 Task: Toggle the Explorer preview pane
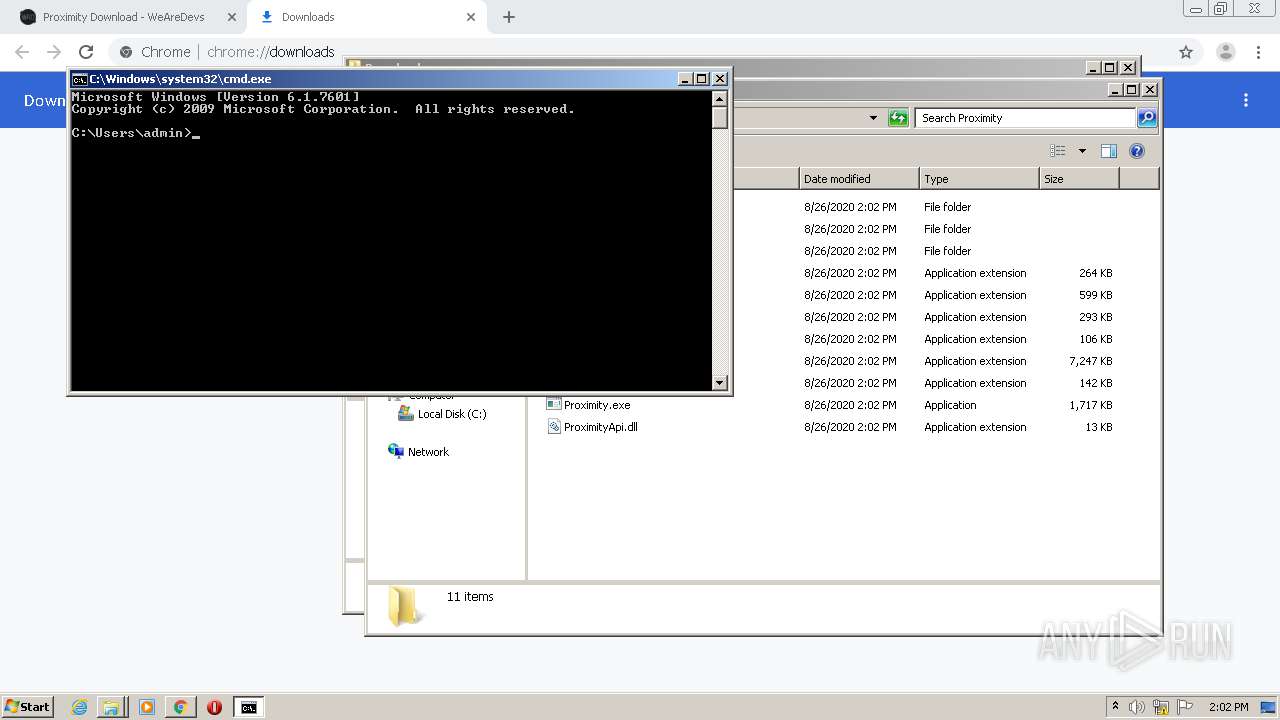pos(1108,151)
